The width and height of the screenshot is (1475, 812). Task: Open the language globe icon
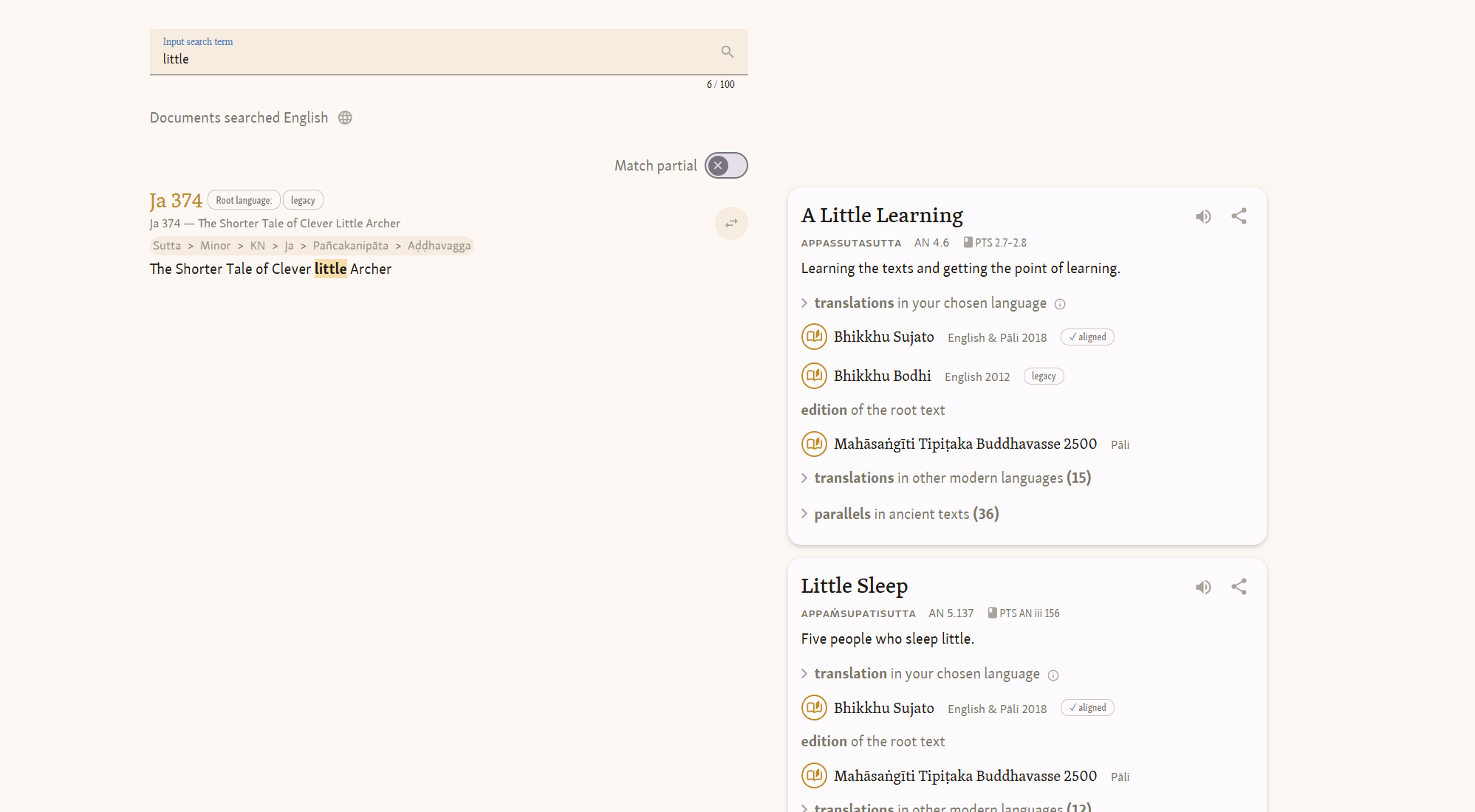pos(345,118)
